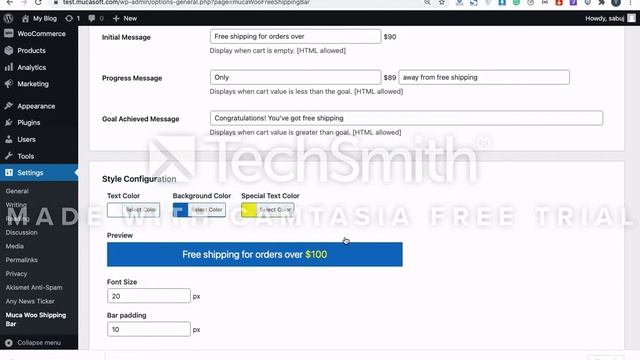Focus the Font Size field

tap(149, 296)
